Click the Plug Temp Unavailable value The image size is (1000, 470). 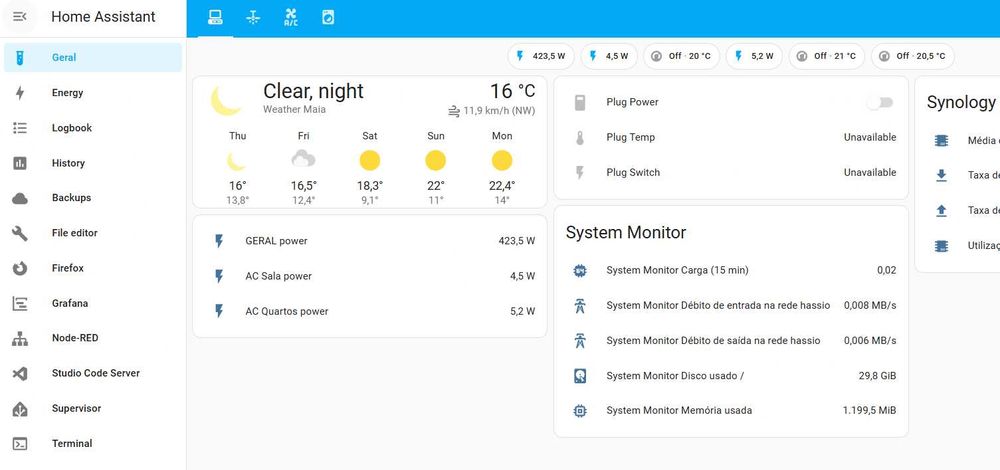click(x=870, y=137)
